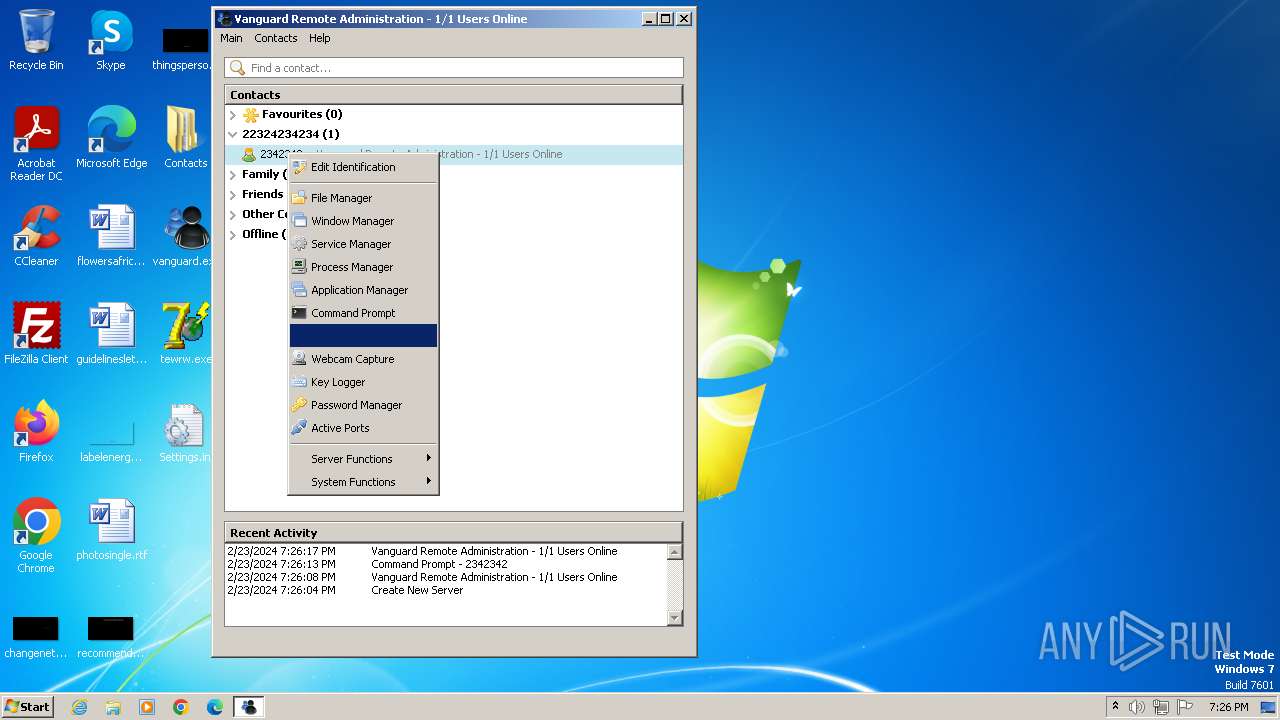This screenshot has height=720, width=1280.
Task: Click the 7:26:17 PM activity entry
Action: [446, 551]
